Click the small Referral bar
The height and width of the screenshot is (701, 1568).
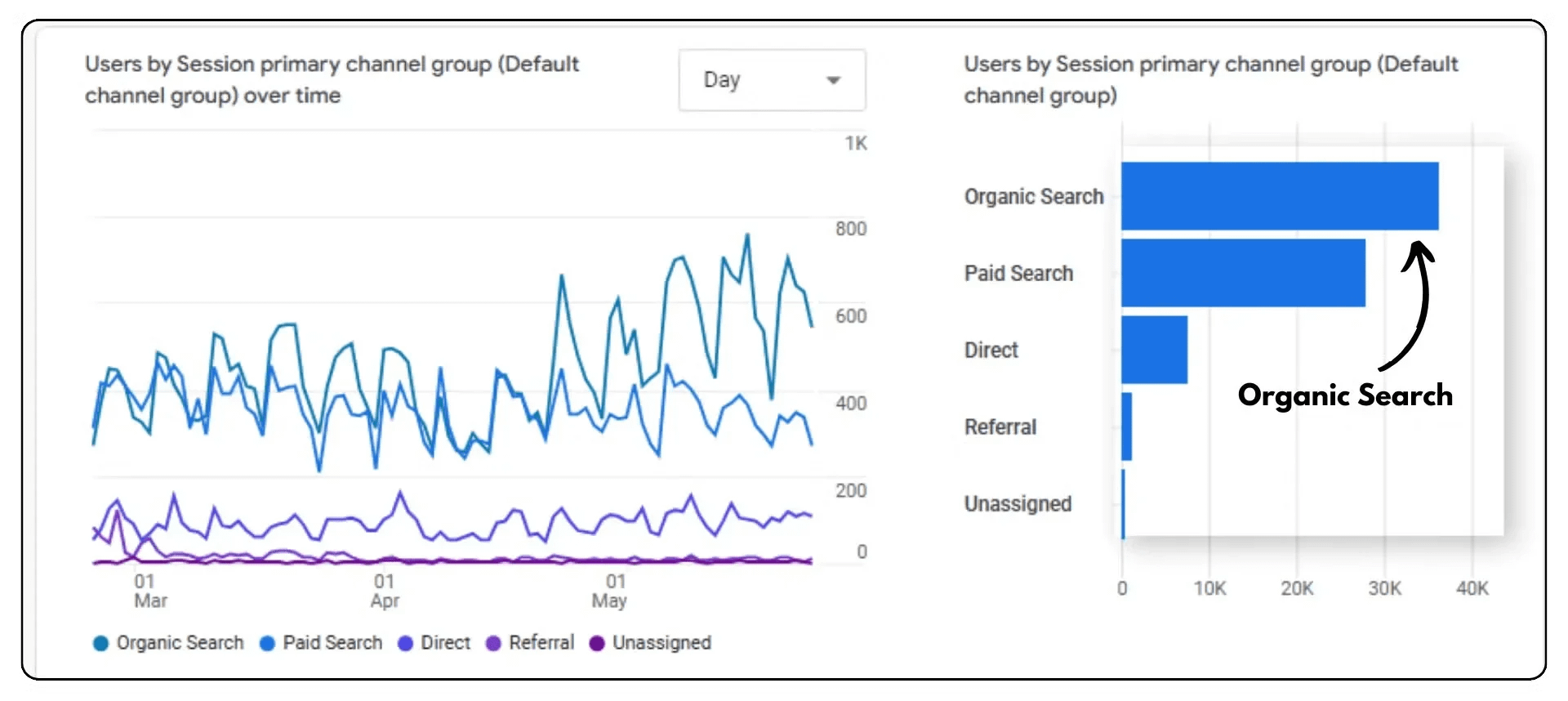tap(1127, 426)
